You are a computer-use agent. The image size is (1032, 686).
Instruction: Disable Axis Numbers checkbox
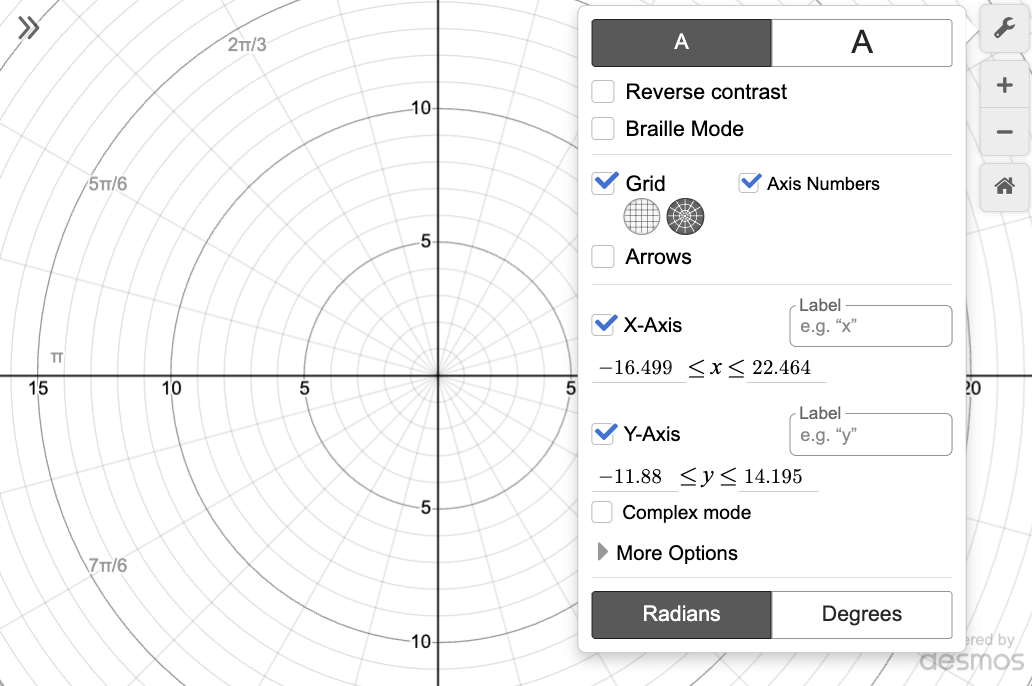pyautogui.click(x=749, y=182)
